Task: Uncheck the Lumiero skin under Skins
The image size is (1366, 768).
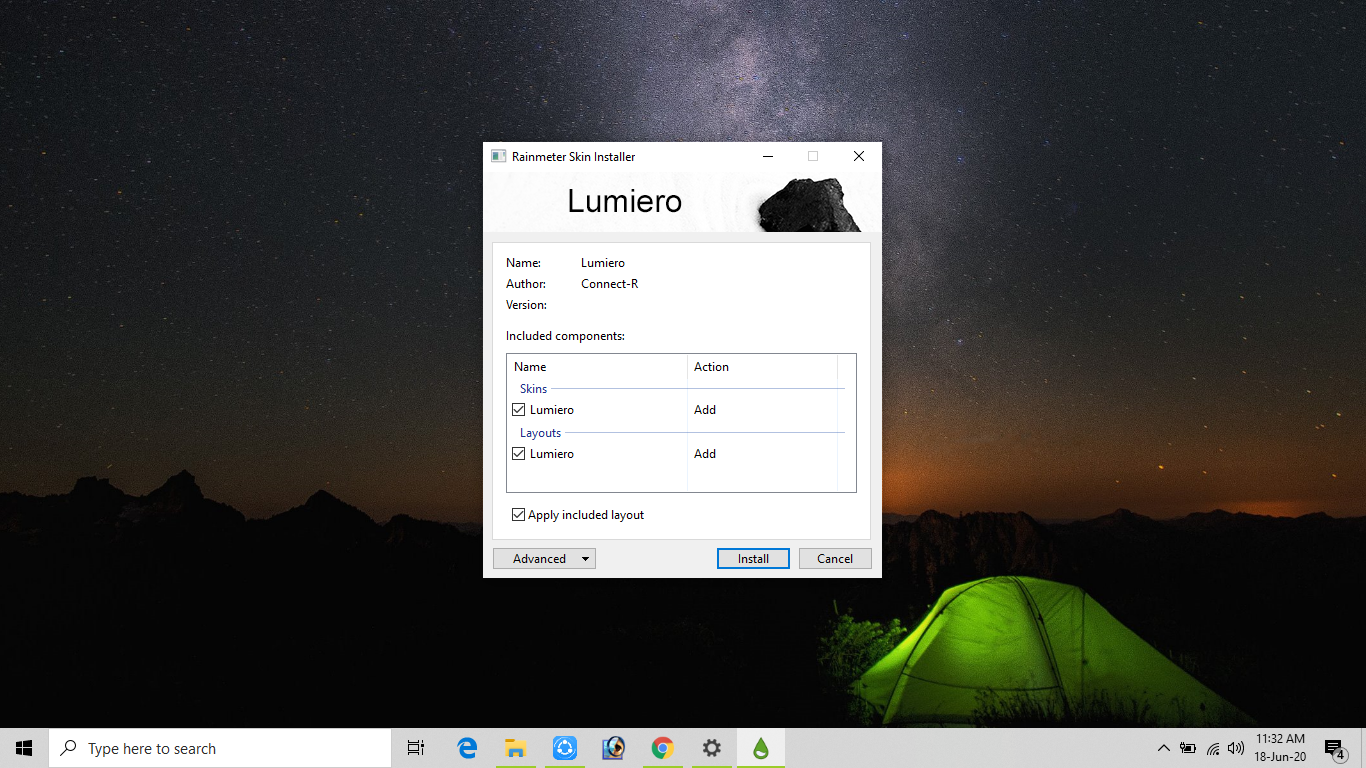Action: click(518, 409)
